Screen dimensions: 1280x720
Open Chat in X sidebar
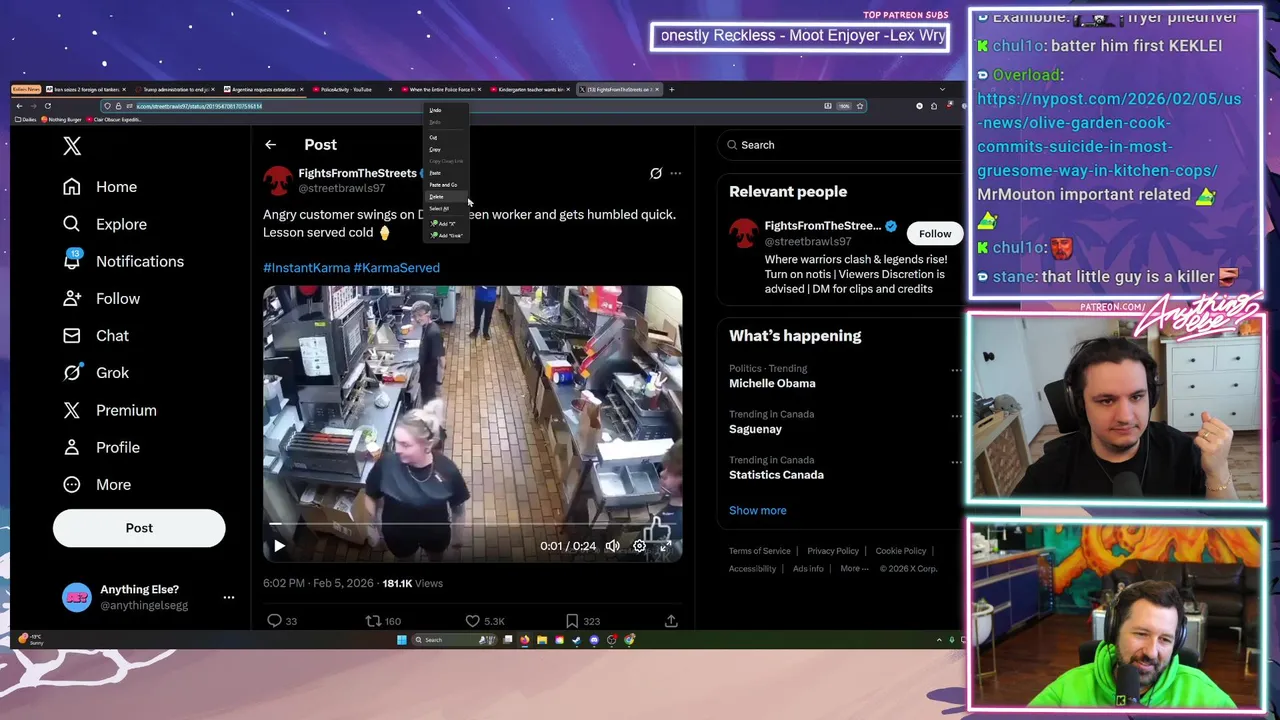[96, 335]
